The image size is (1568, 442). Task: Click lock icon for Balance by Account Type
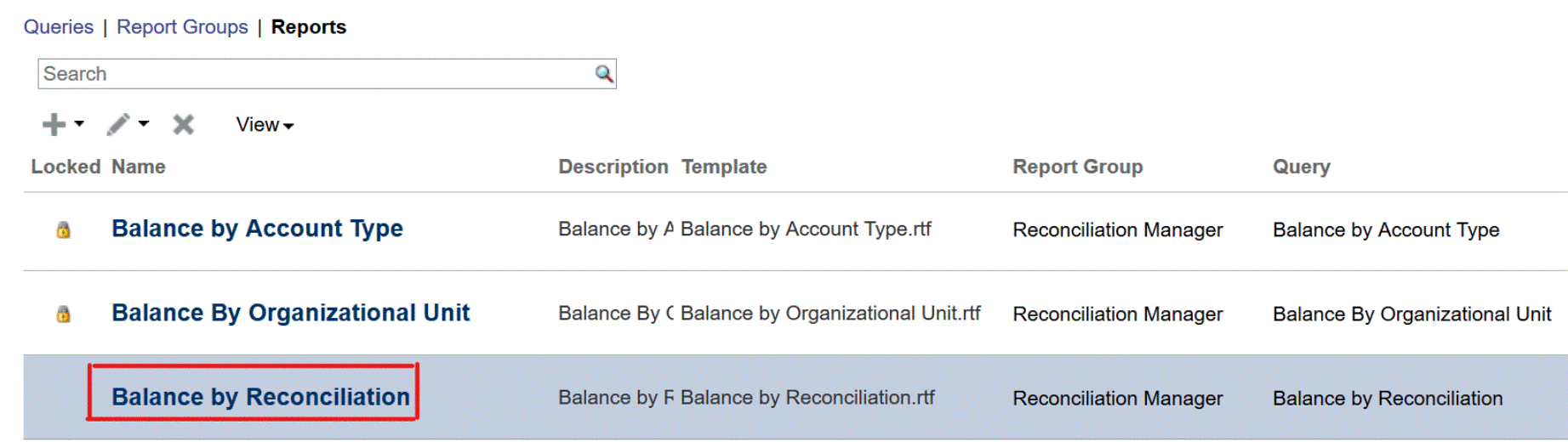point(63,229)
